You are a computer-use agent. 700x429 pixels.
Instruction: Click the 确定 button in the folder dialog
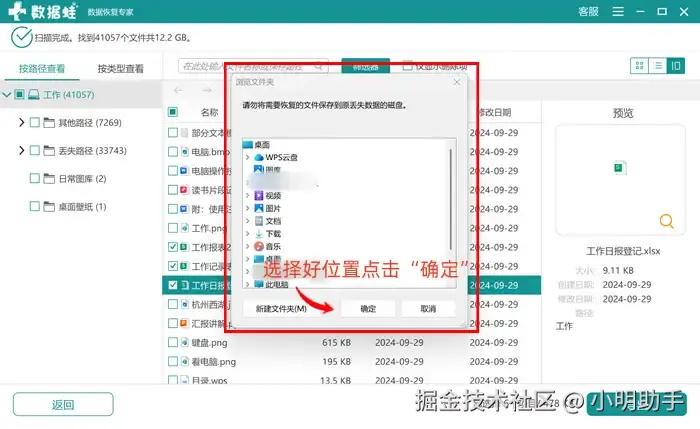pos(368,308)
